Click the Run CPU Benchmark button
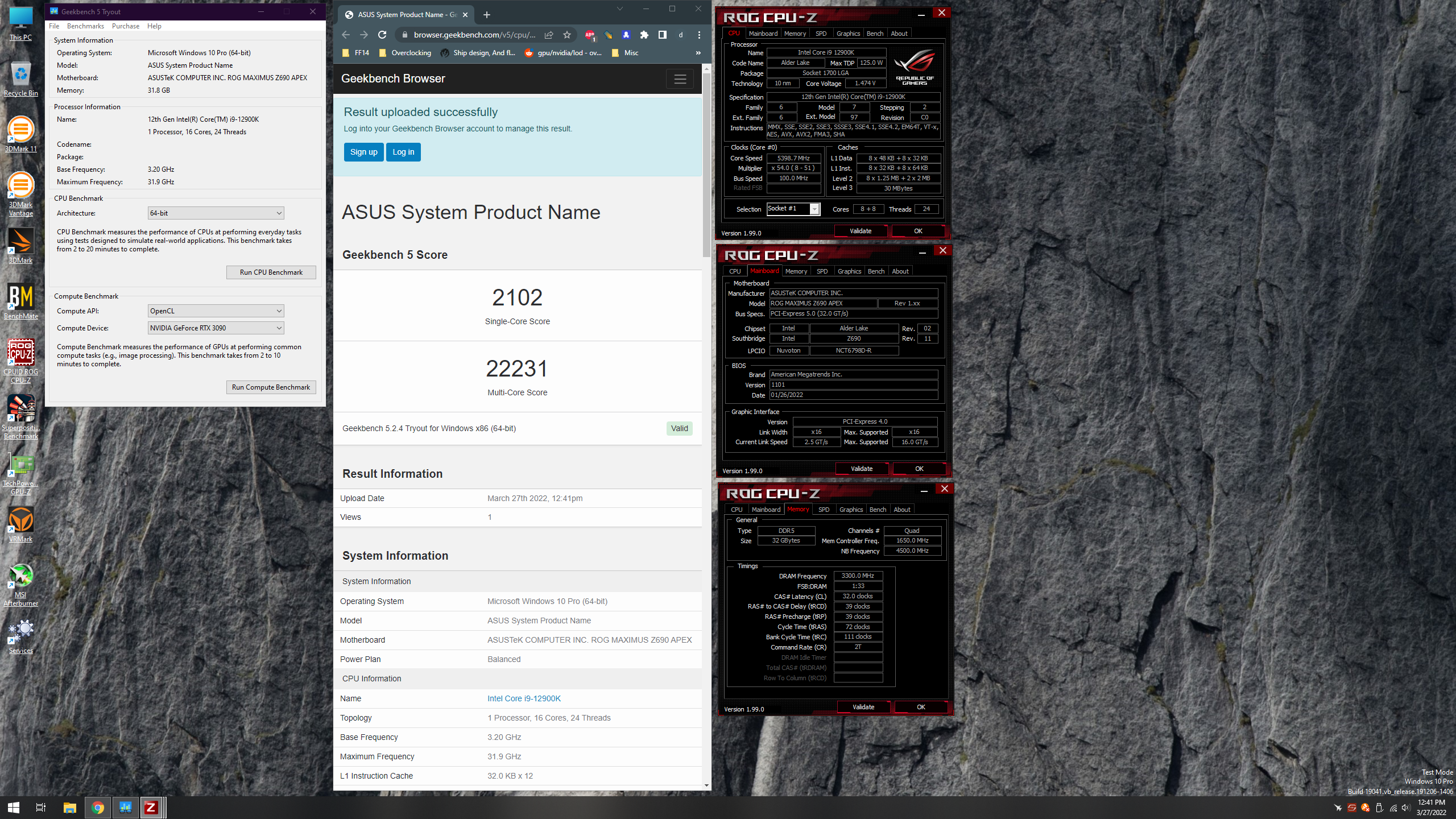Image resolution: width=1456 pixels, height=819 pixels. (x=271, y=272)
